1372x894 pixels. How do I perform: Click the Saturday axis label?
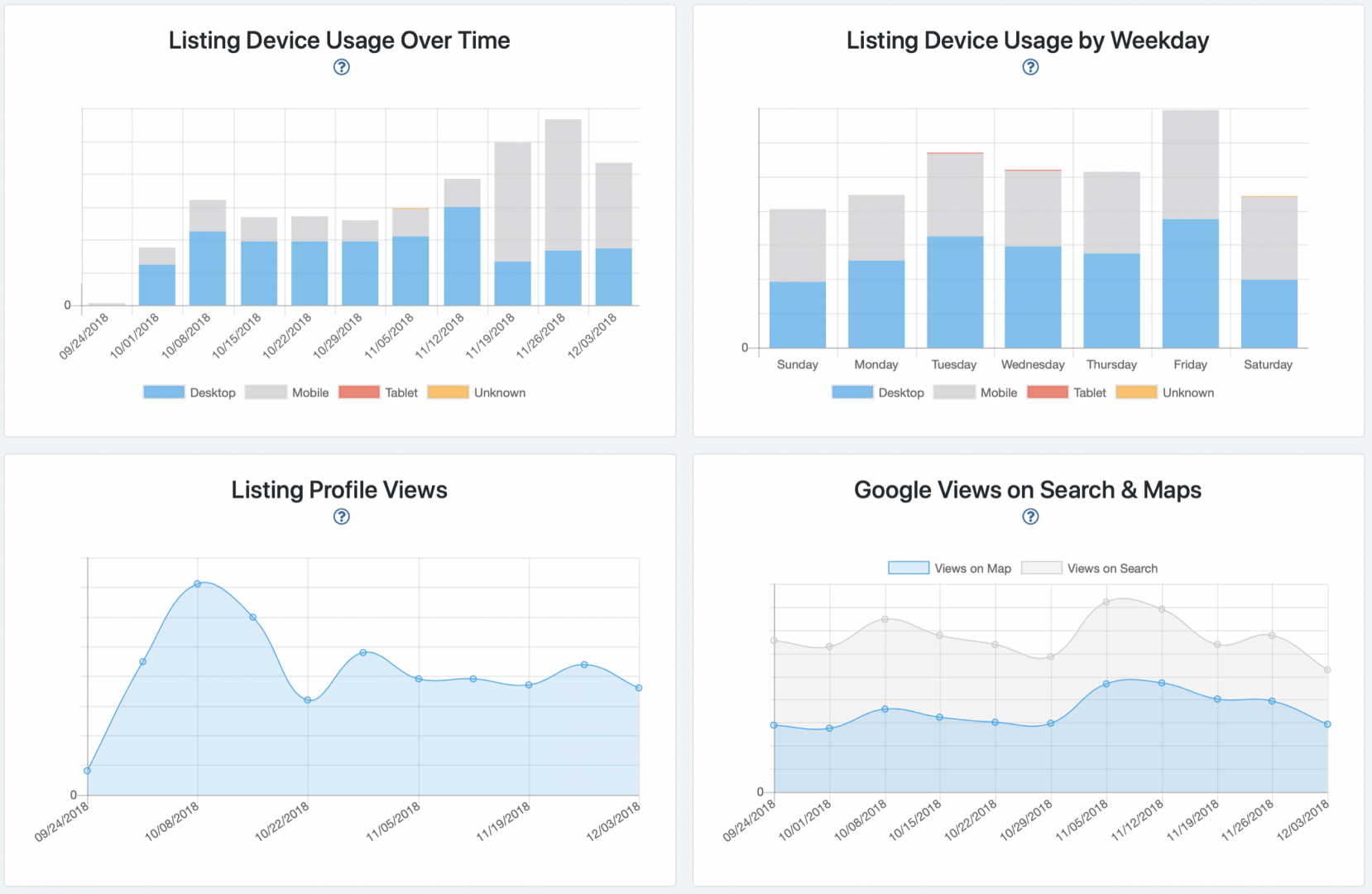click(x=1268, y=364)
